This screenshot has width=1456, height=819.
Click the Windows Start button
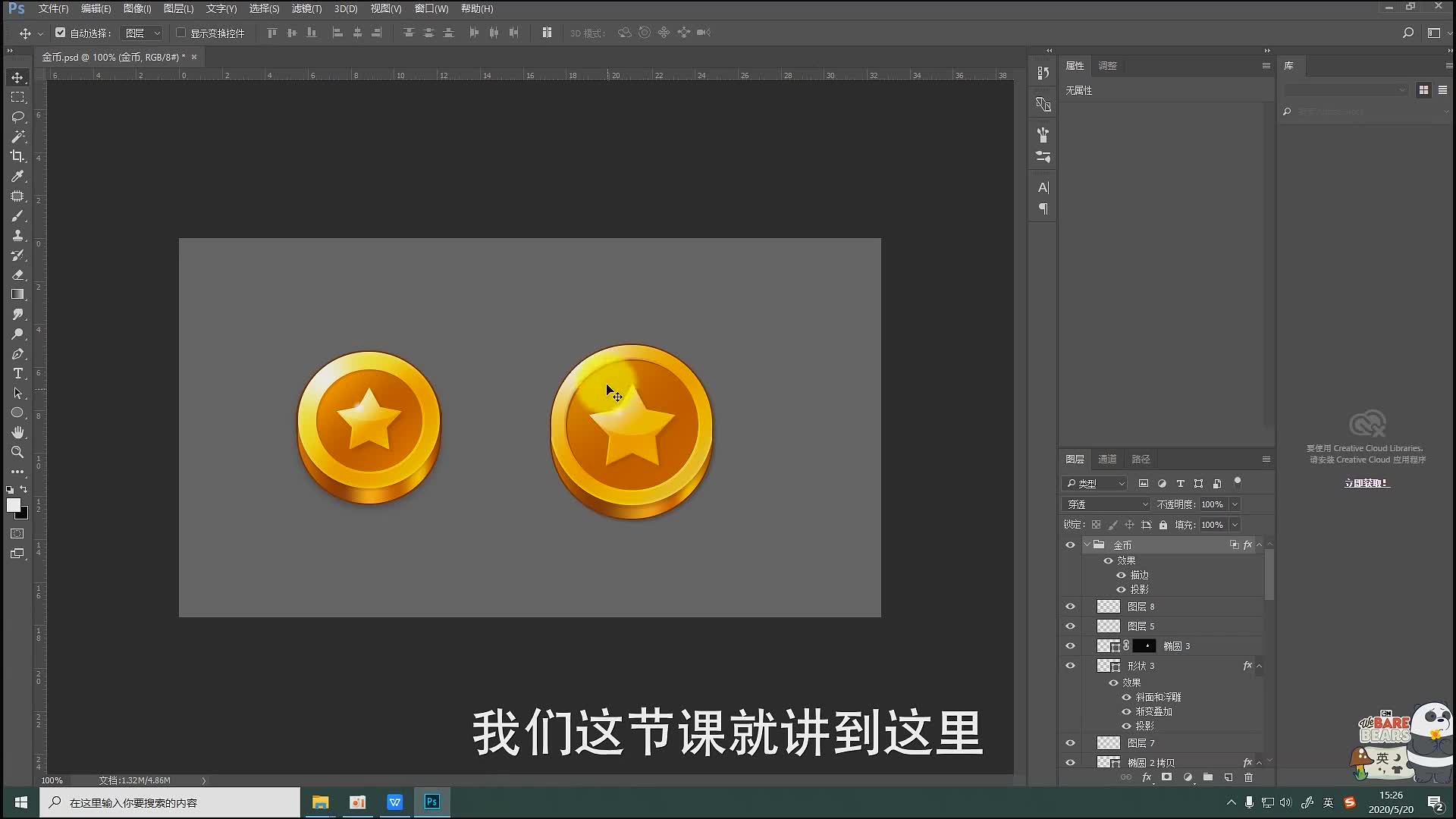(x=21, y=802)
